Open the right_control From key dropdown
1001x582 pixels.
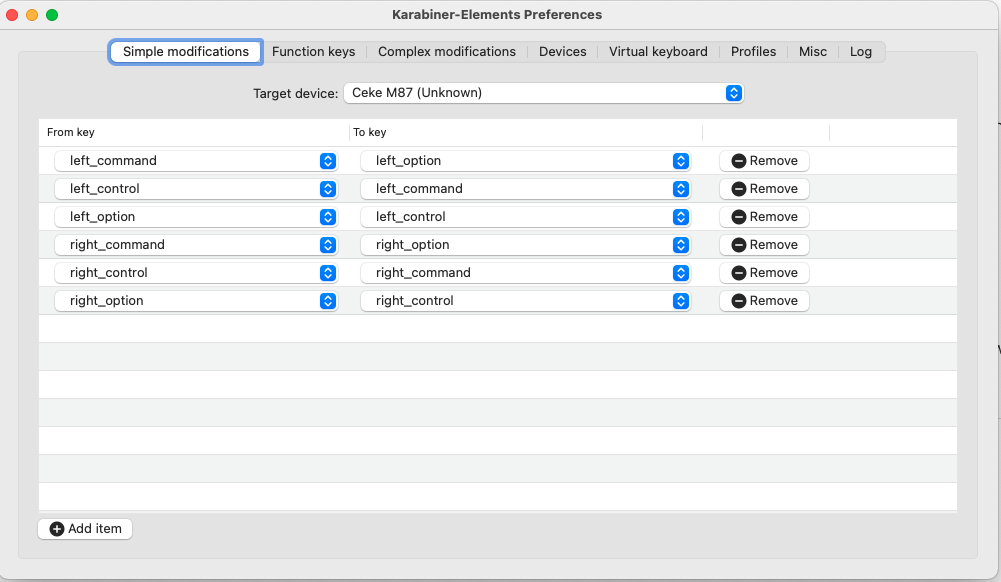195,273
